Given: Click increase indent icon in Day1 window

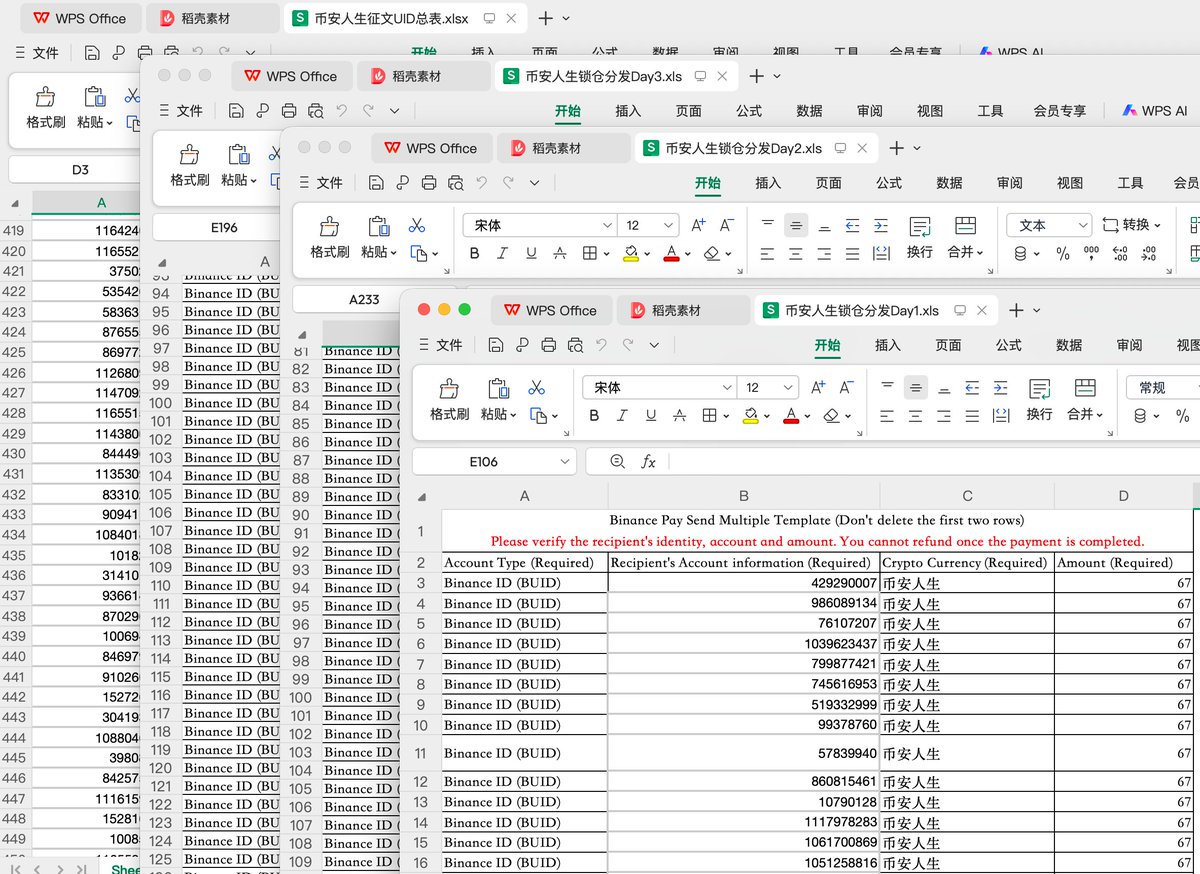Looking at the screenshot, I should (1000, 387).
